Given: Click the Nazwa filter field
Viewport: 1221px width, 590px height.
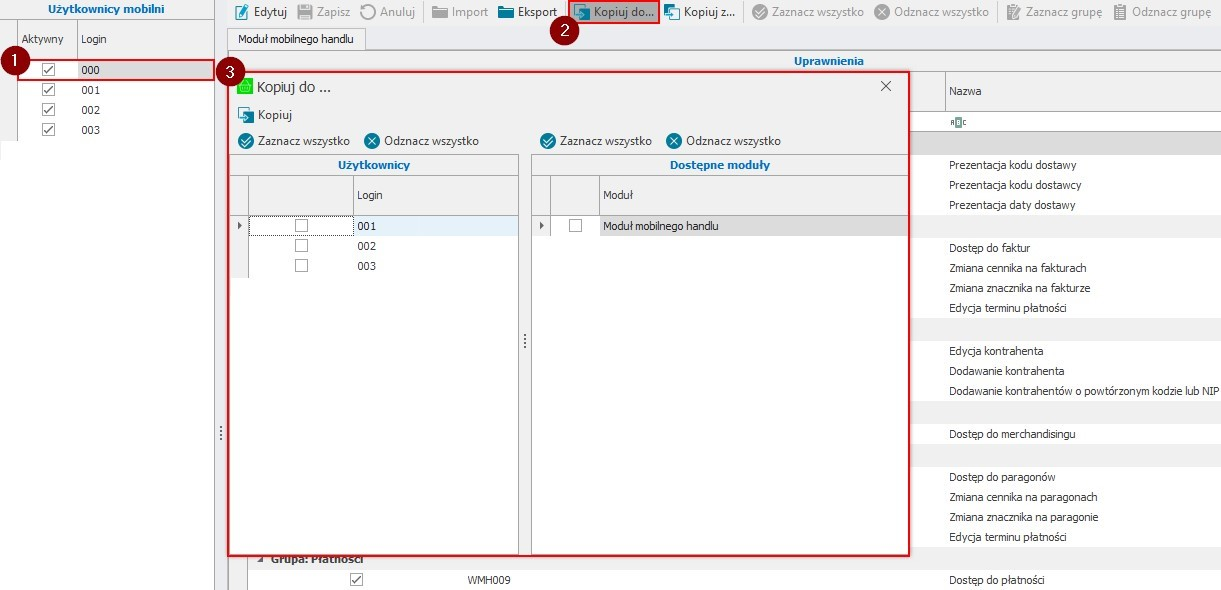Looking at the screenshot, I should click(1083, 122).
